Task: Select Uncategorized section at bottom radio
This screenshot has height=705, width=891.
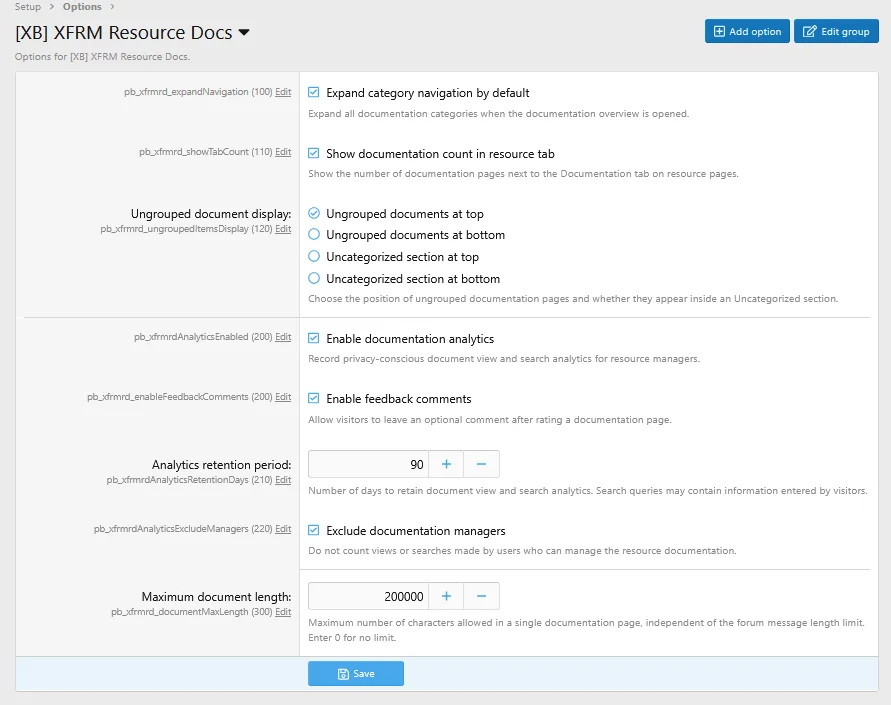Action: click(314, 278)
